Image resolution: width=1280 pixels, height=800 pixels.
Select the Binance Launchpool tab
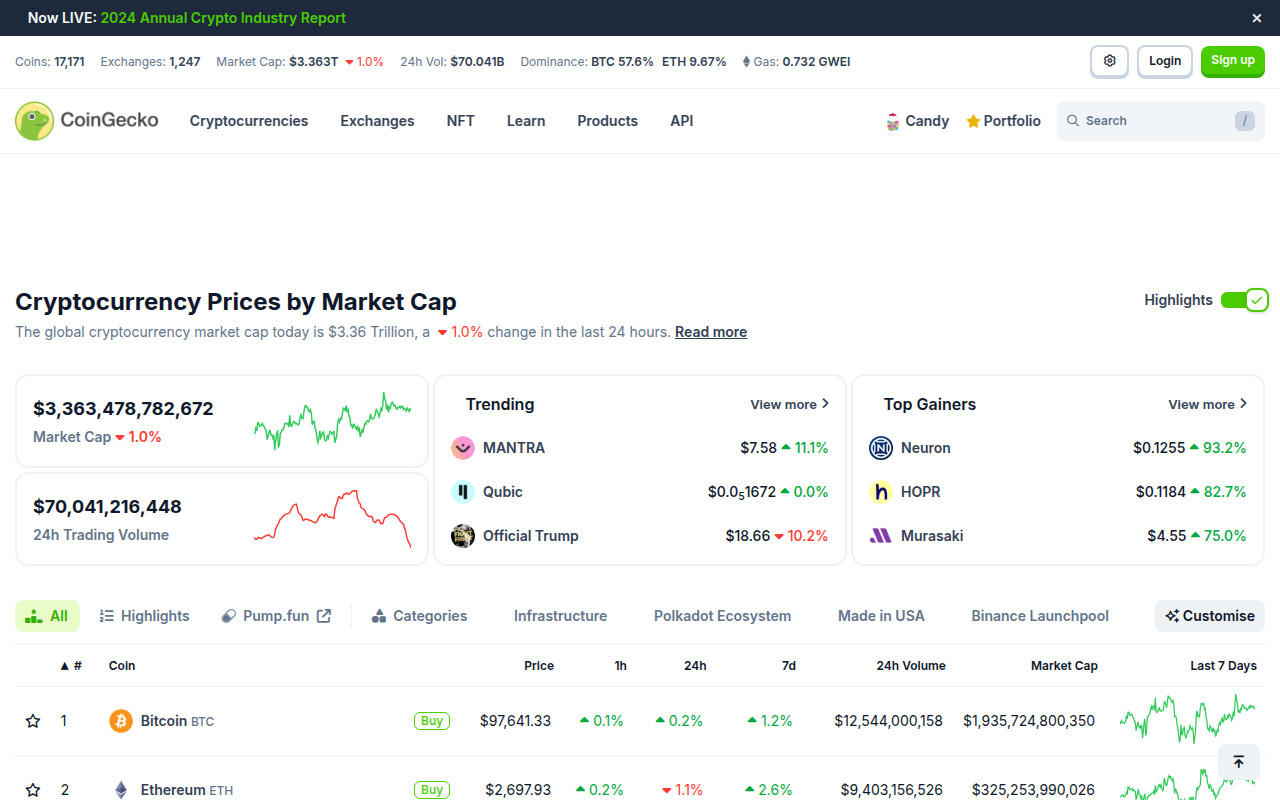[1040, 616]
